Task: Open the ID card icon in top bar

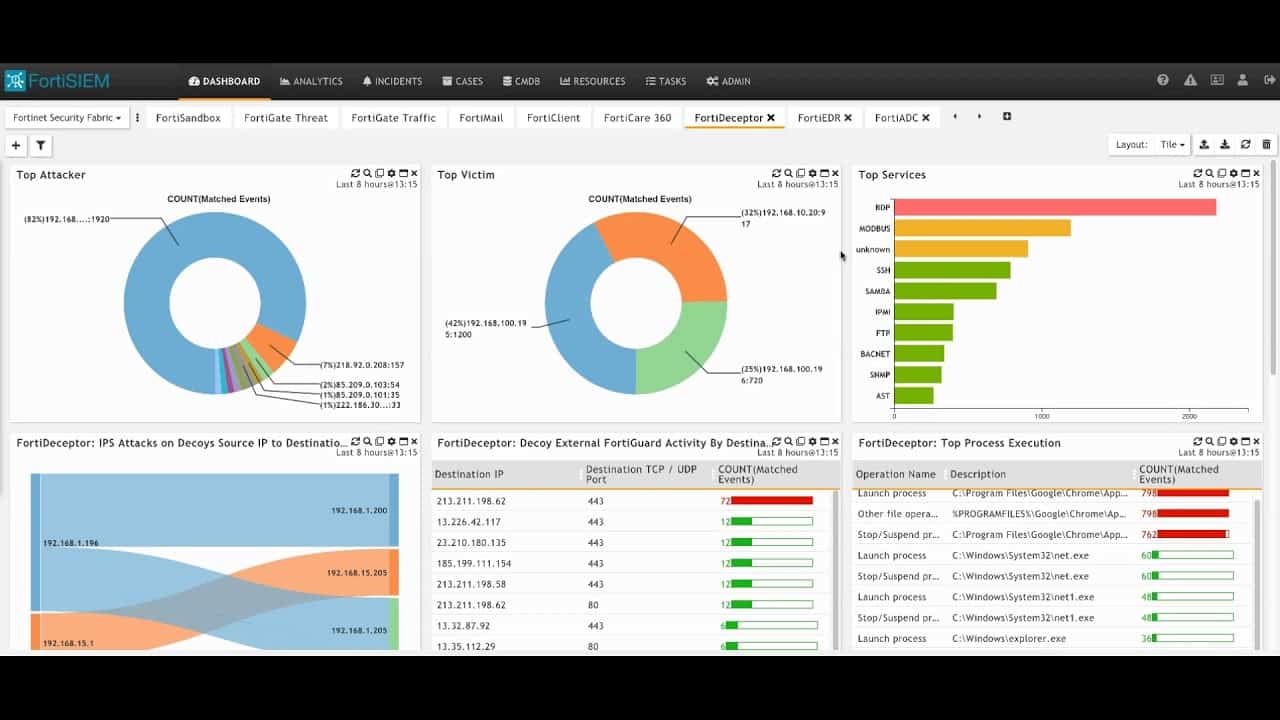Action: click(1217, 81)
